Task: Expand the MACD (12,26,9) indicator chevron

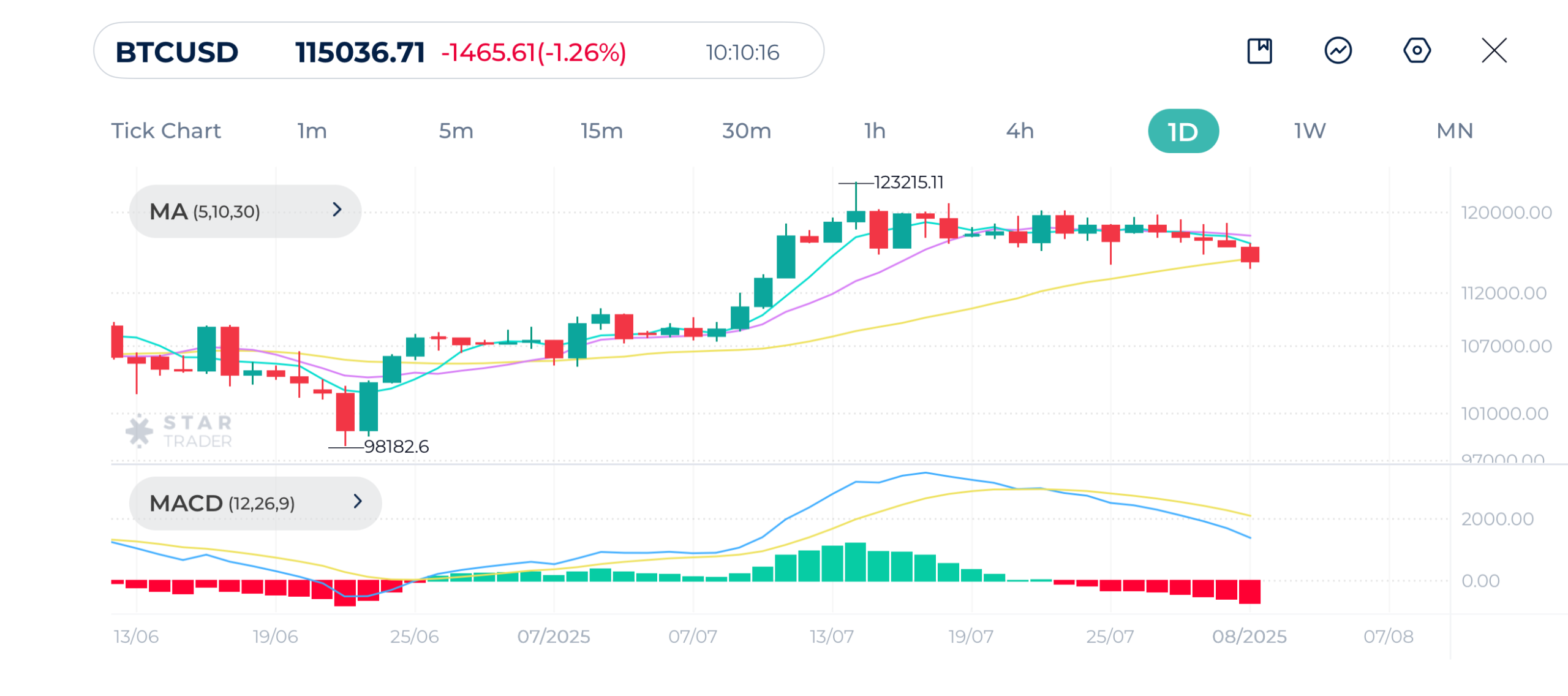Action: [x=358, y=502]
